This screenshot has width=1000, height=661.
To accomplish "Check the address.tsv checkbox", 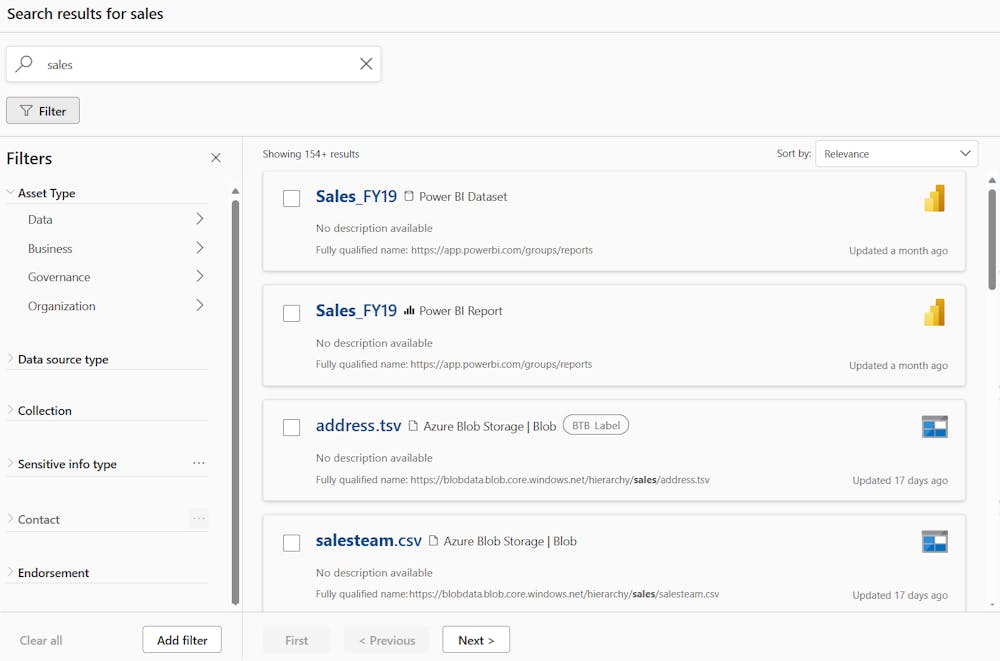I will tap(291, 427).
